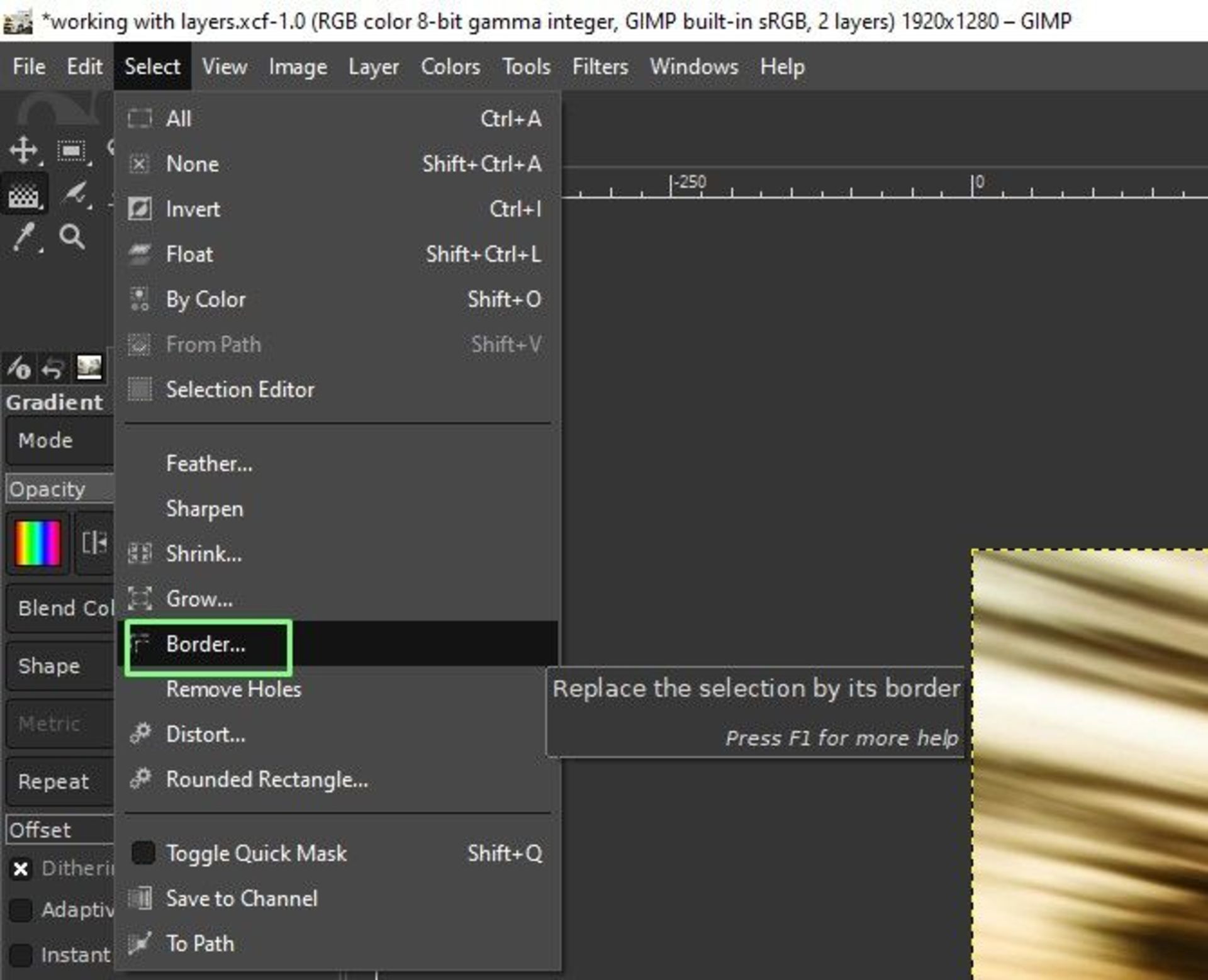Toggle the Dithering checkbox

[x=21, y=869]
